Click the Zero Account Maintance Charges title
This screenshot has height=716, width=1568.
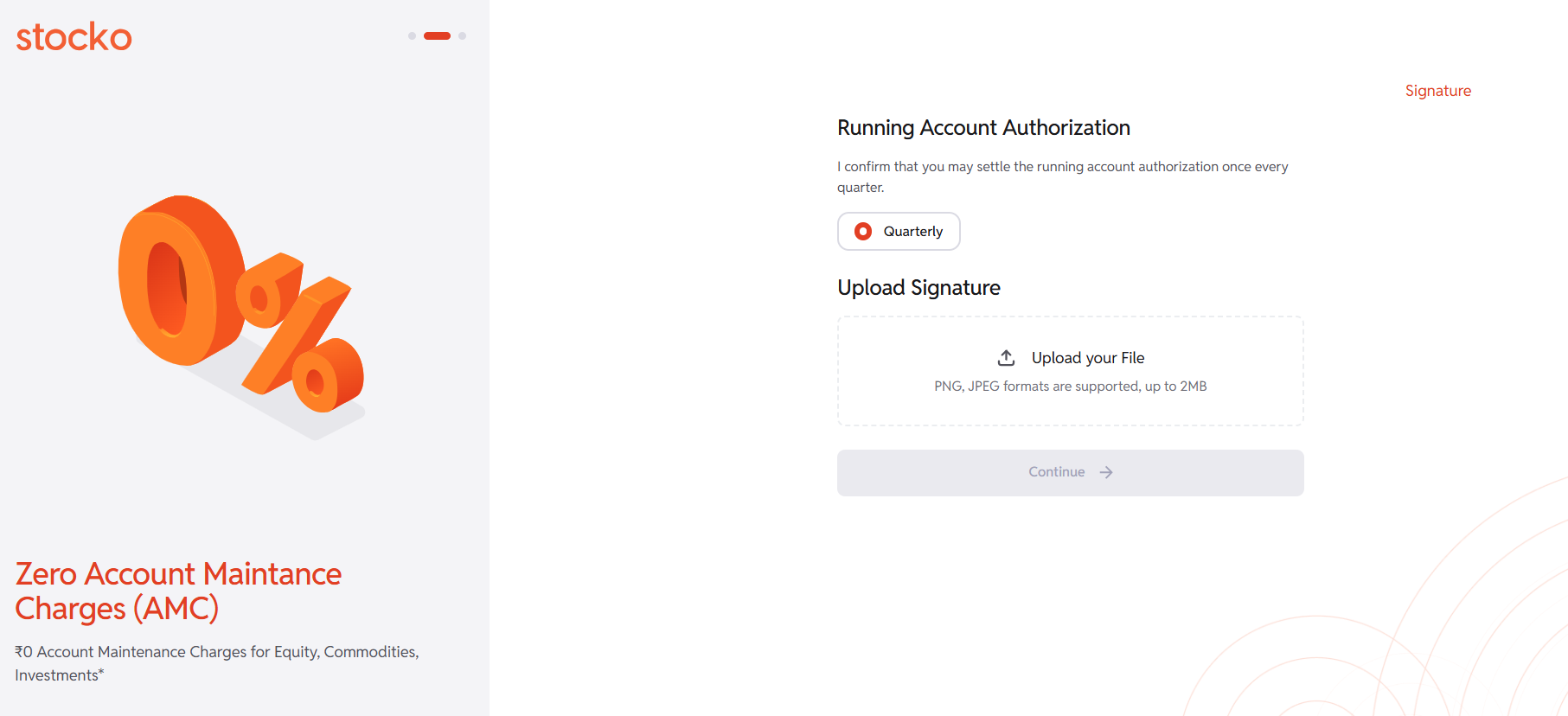178,591
